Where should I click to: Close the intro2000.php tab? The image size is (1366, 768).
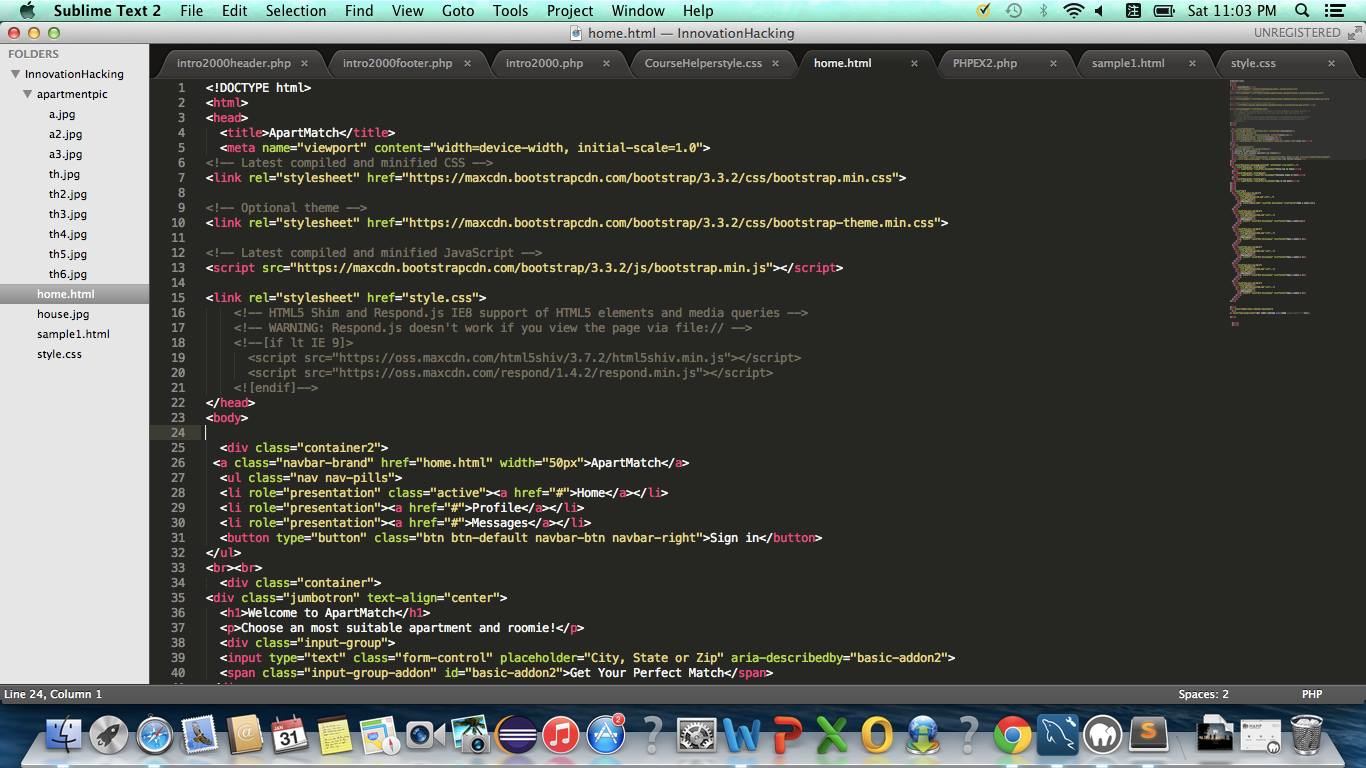coord(606,63)
